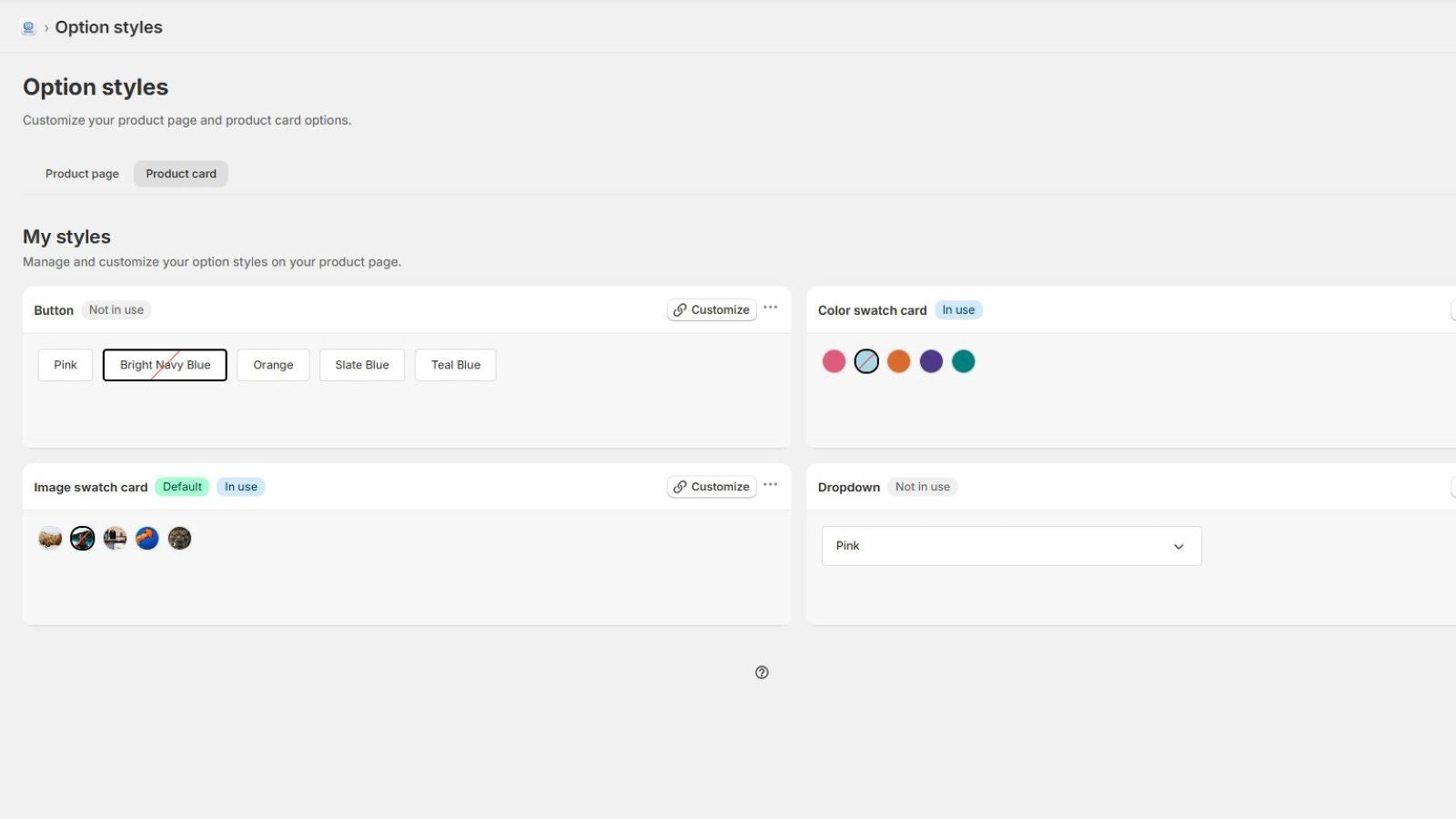
Task: Select the second image swatch with dark ring
Action: click(x=83, y=539)
